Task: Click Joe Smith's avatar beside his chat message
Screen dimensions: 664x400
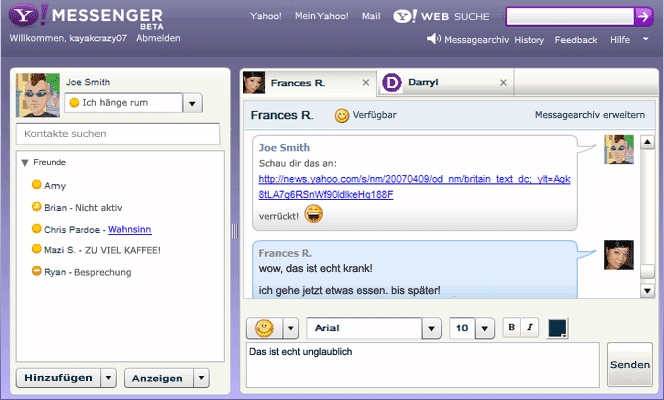Action: coord(619,149)
